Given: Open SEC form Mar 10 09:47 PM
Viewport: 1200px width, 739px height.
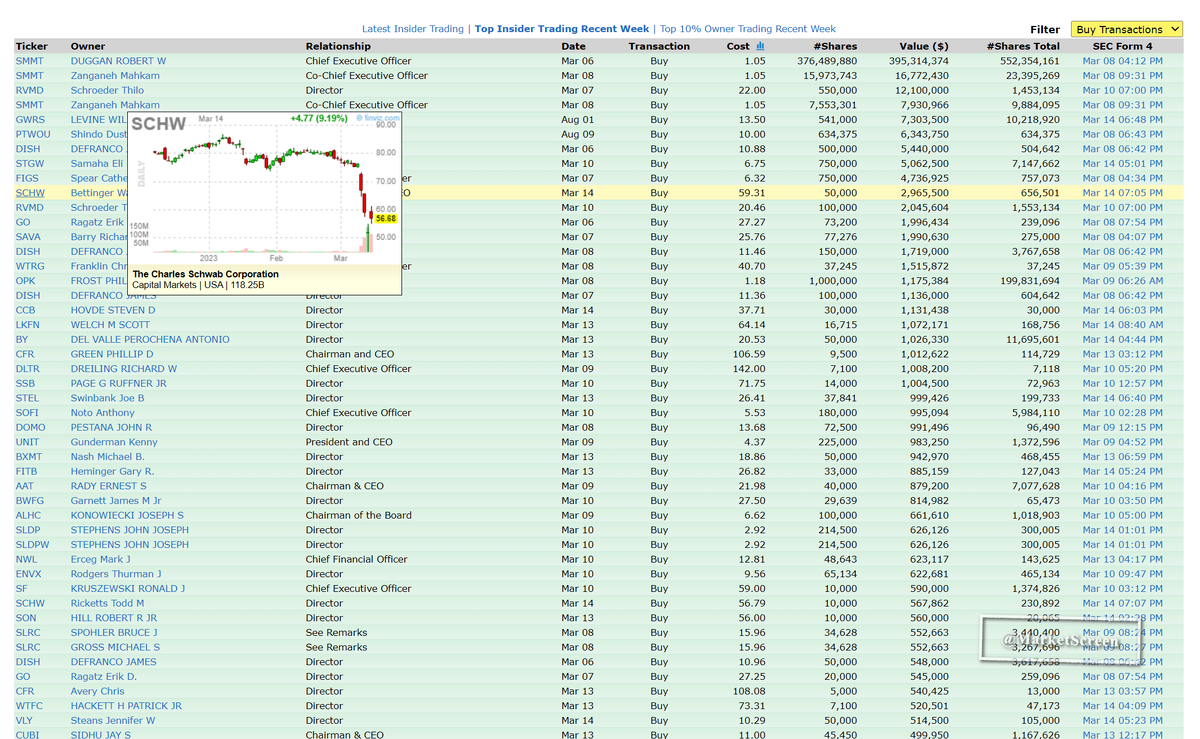Looking at the screenshot, I should (1122, 574).
